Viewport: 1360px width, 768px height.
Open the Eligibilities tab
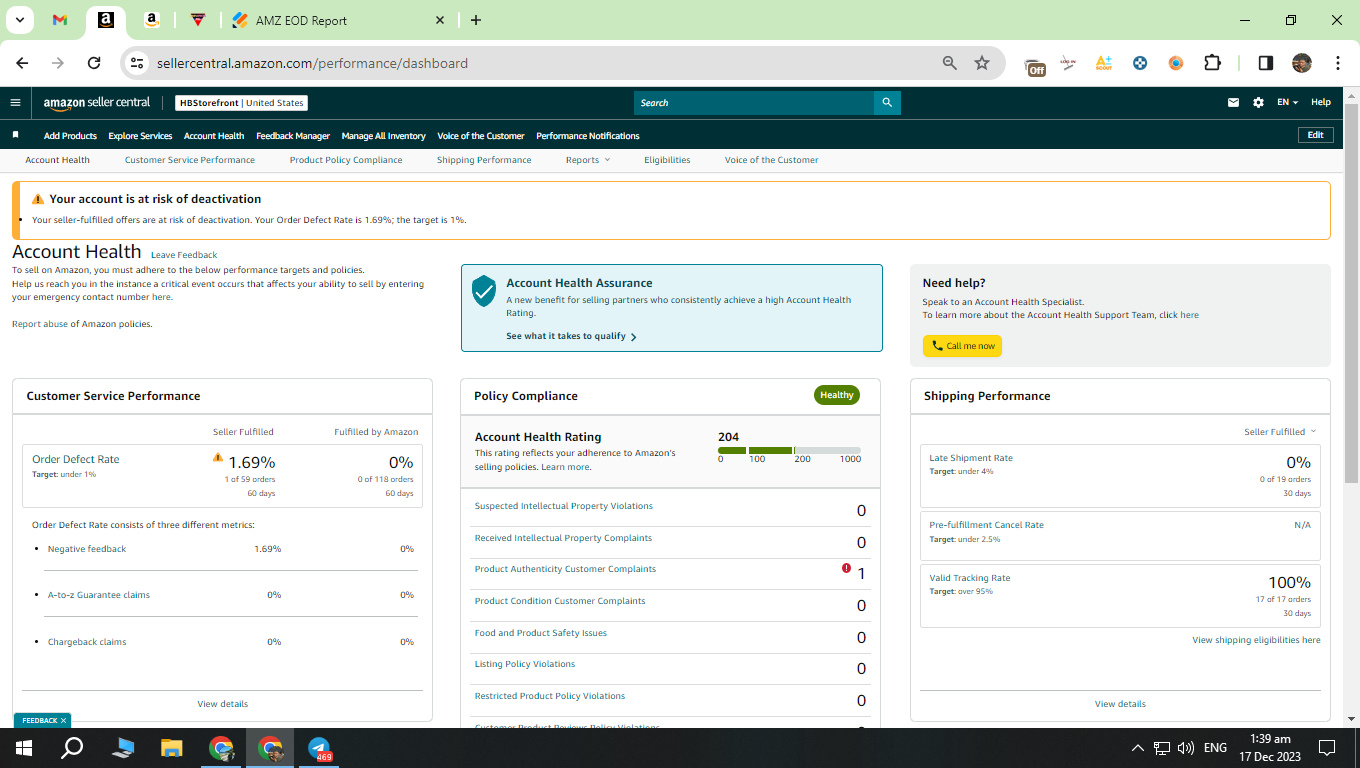(667, 160)
